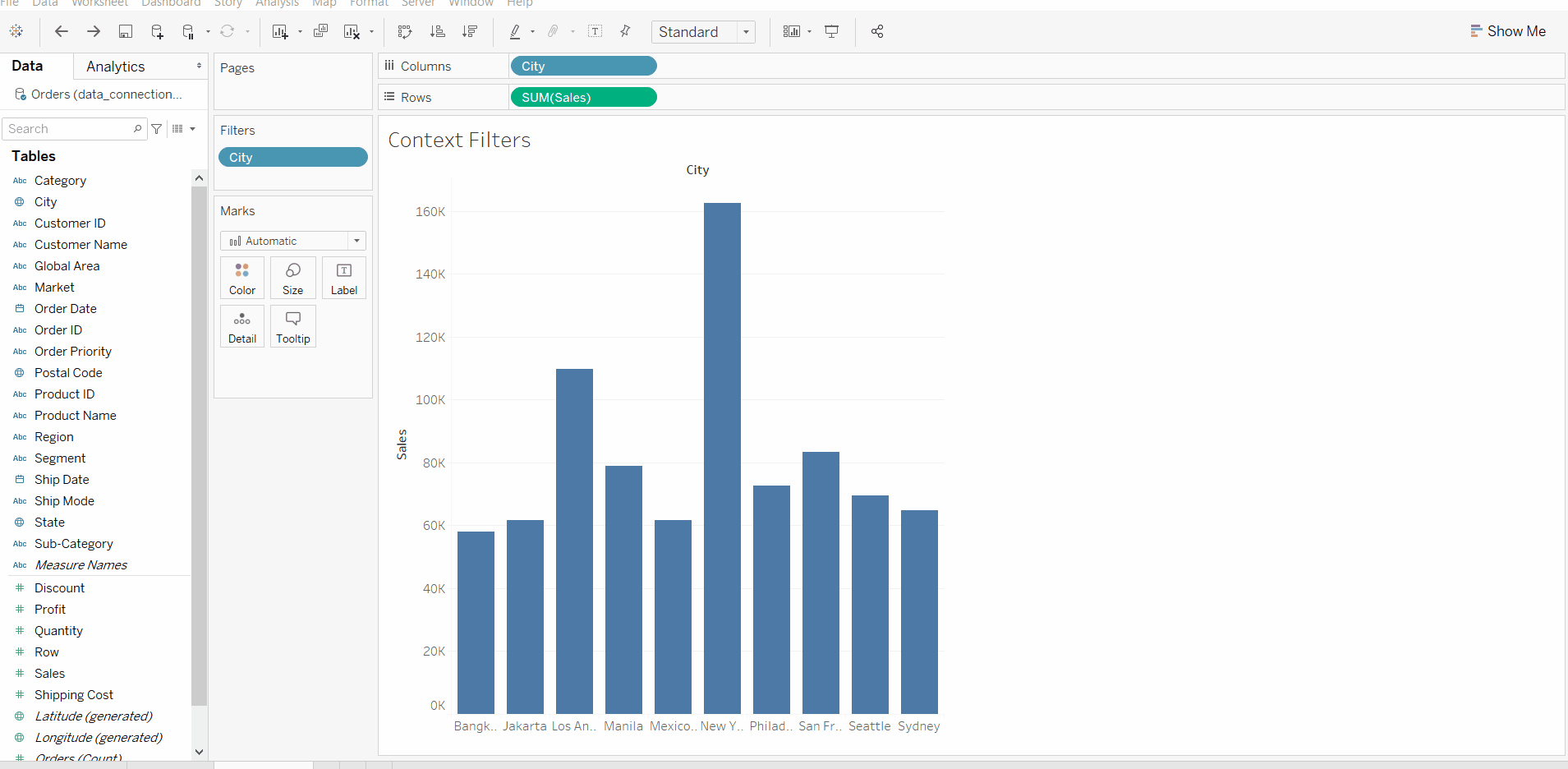The height and width of the screenshot is (769, 1568).
Task: Pause auto updates
Action: (187, 31)
